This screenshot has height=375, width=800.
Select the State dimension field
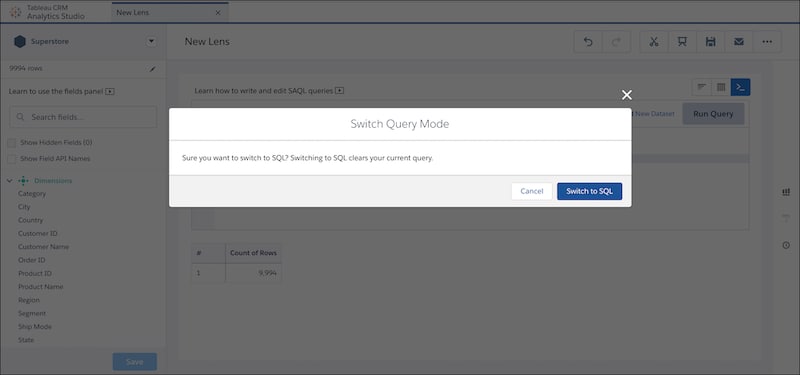click(x=26, y=340)
